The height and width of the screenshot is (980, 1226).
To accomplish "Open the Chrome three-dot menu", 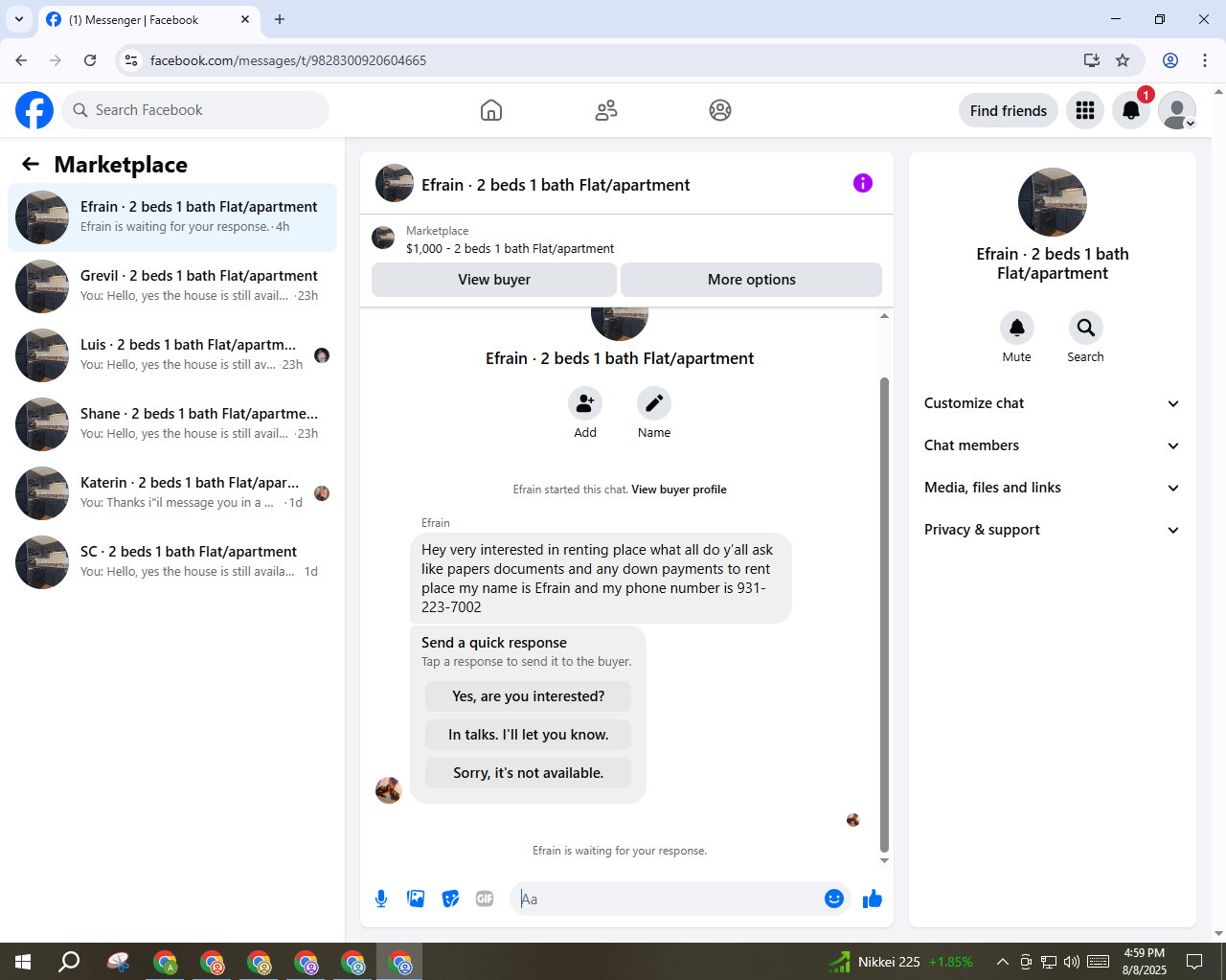I will (x=1205, y=60).
